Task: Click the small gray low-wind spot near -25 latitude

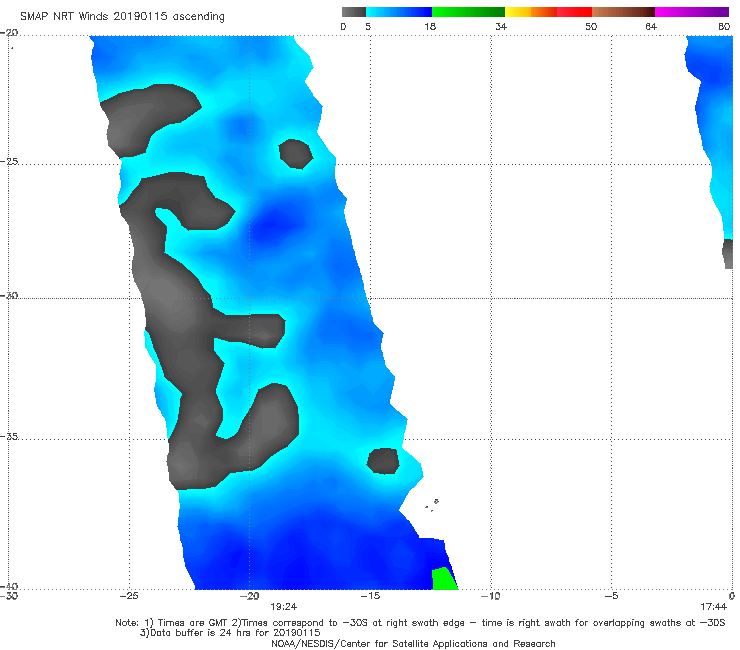Action: click(296, 154)
